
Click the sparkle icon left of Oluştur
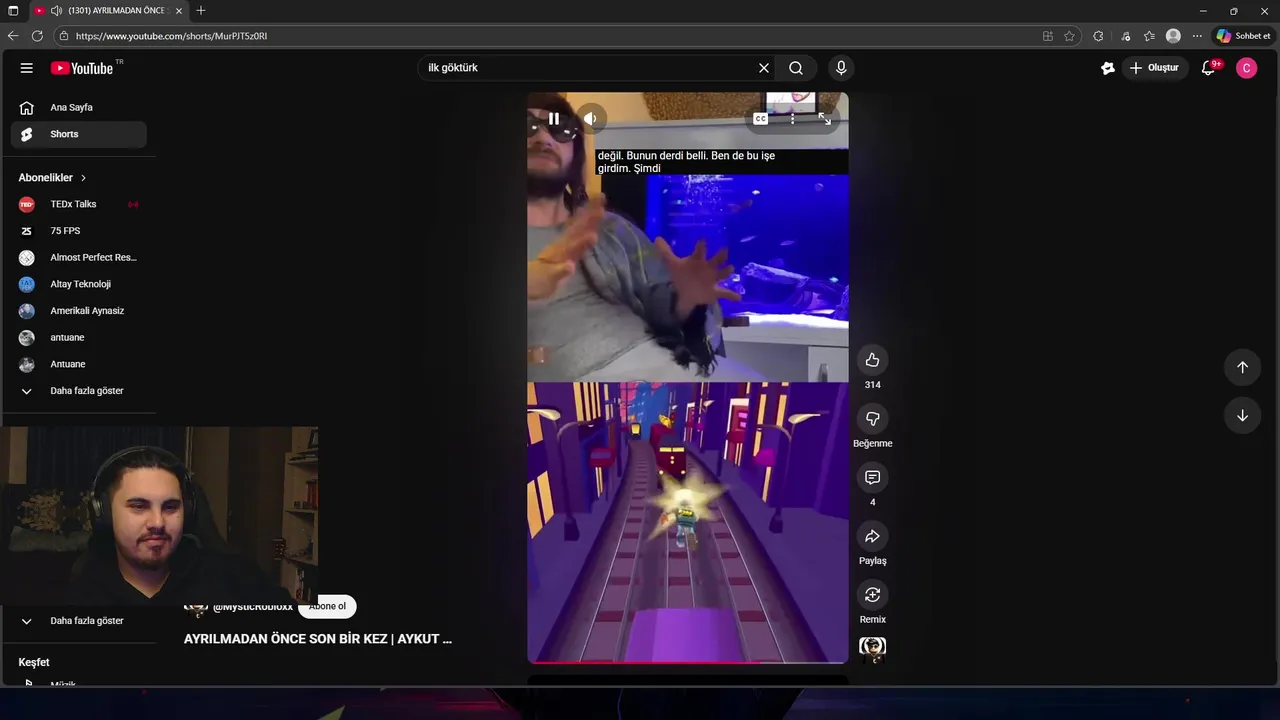1107,68
